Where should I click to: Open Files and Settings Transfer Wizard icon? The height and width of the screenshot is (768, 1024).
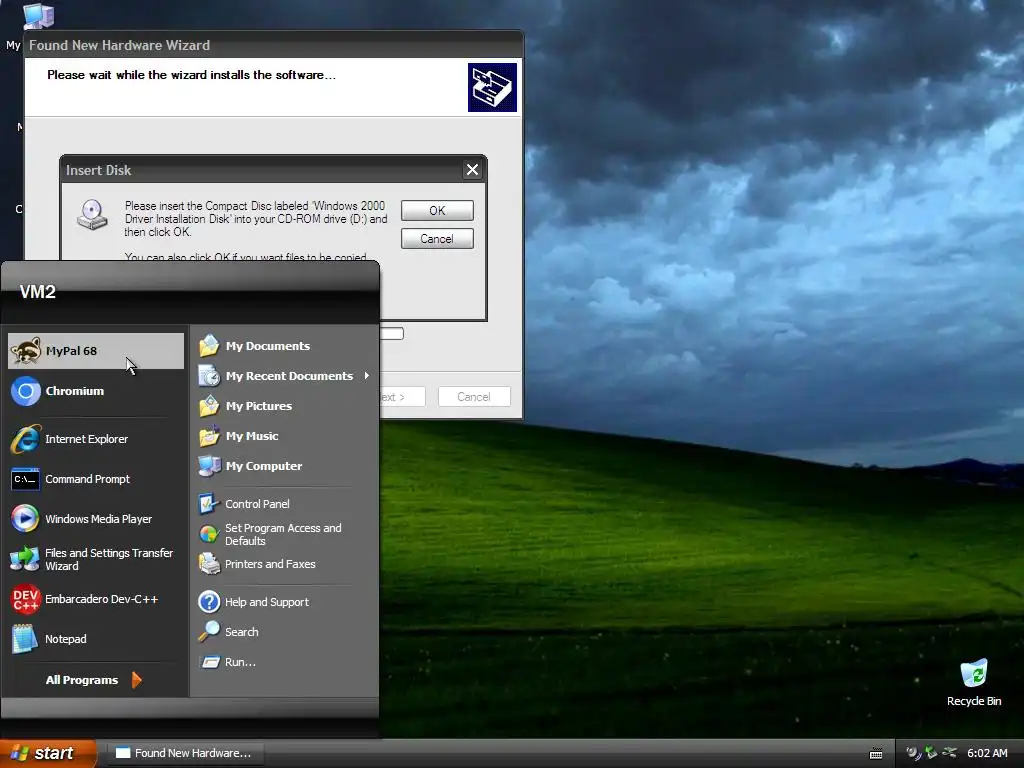click(25, 559)
